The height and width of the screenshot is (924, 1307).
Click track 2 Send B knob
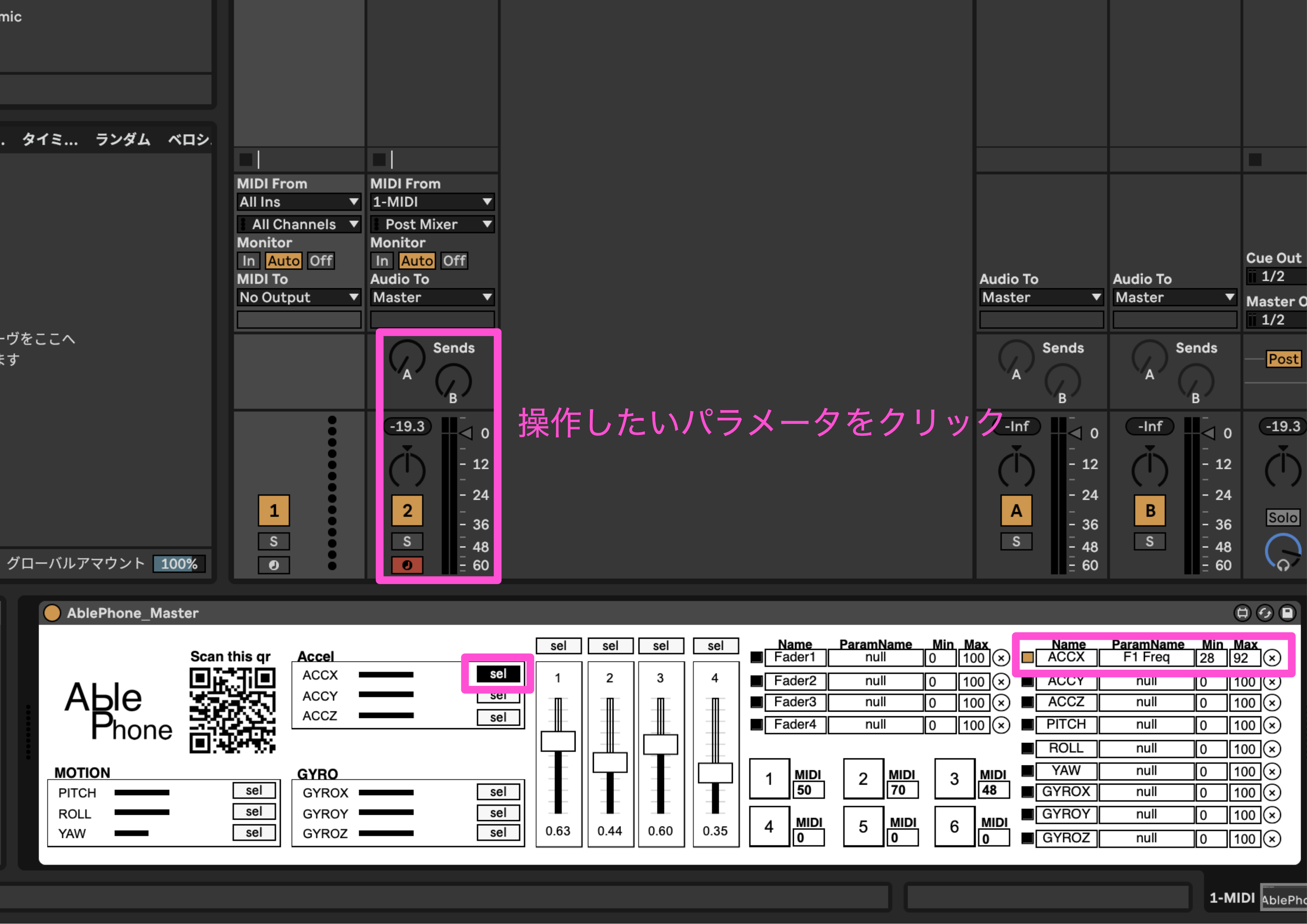coord(453,384)
